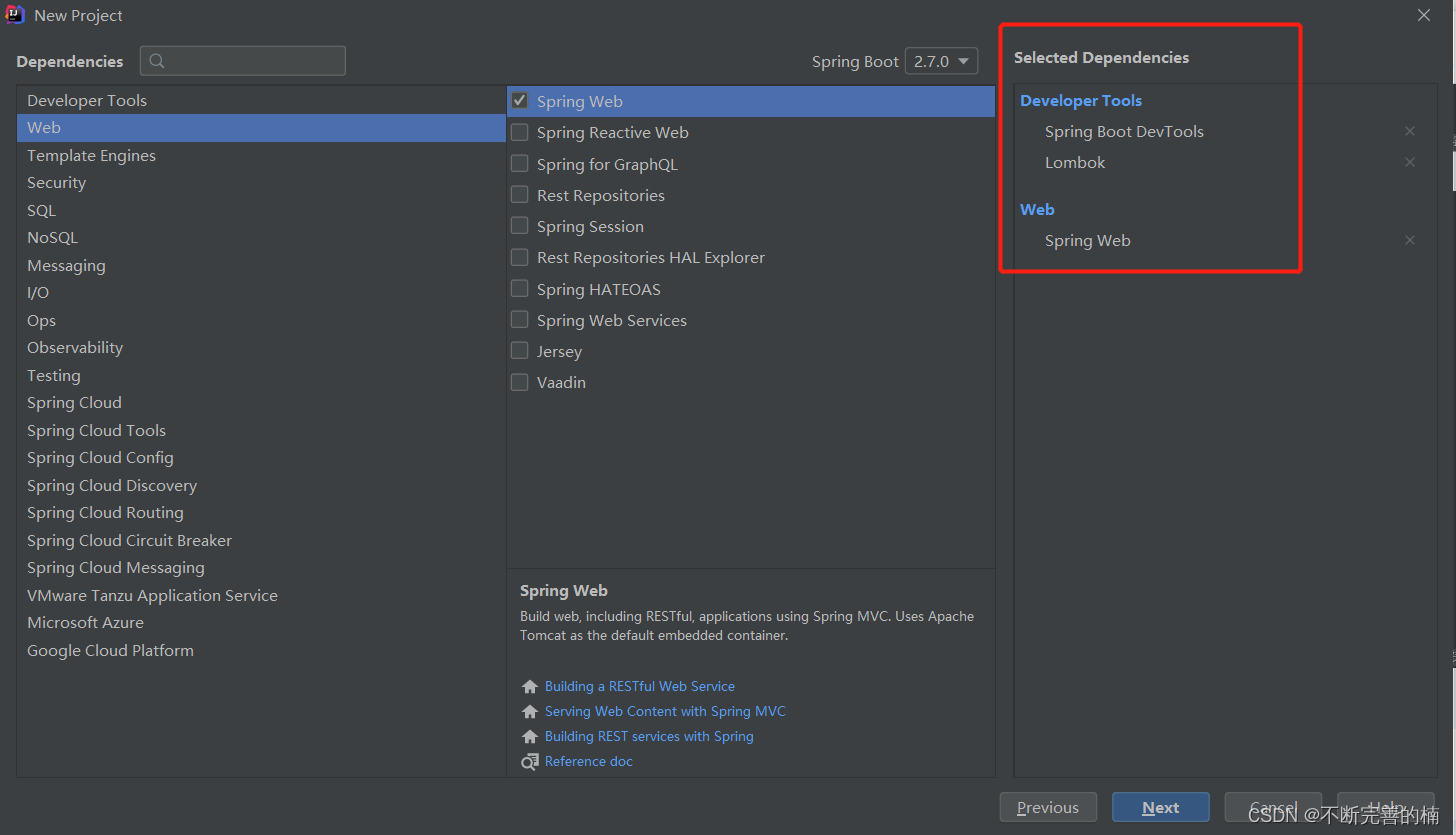The image size is (1456, 835).
Task: Choose the NoSQL category
Action: click(261, 238)
